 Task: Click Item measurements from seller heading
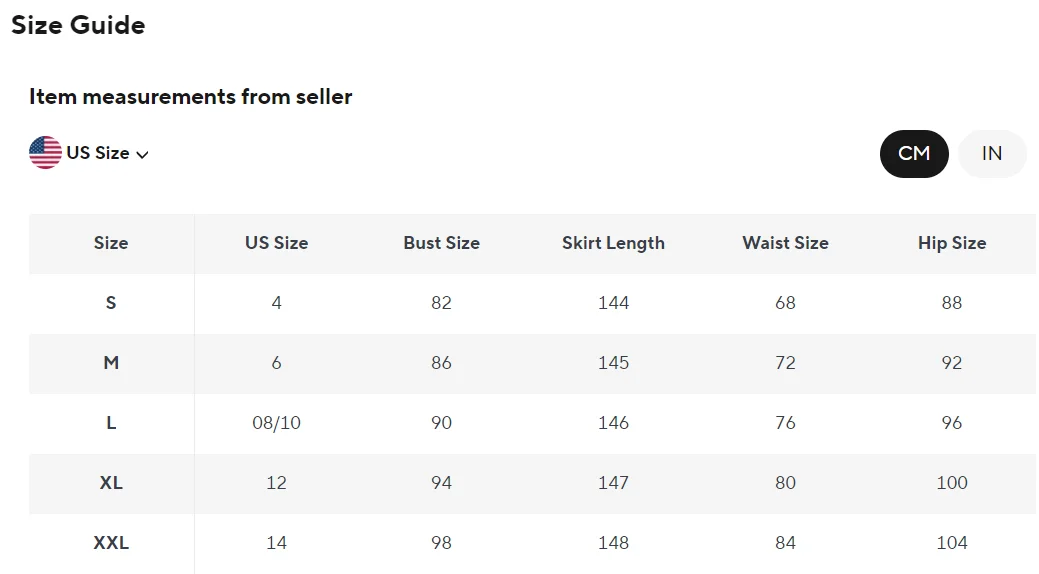coord(191,97)
